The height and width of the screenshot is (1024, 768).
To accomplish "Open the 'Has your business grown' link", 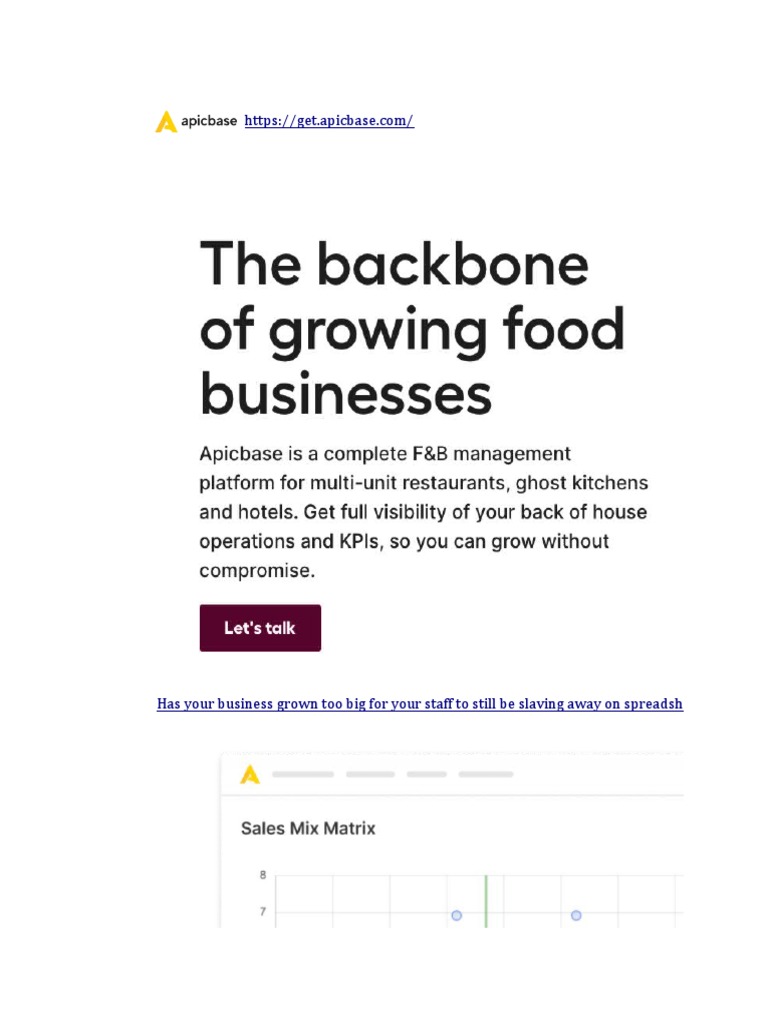I will click(420, 704).
